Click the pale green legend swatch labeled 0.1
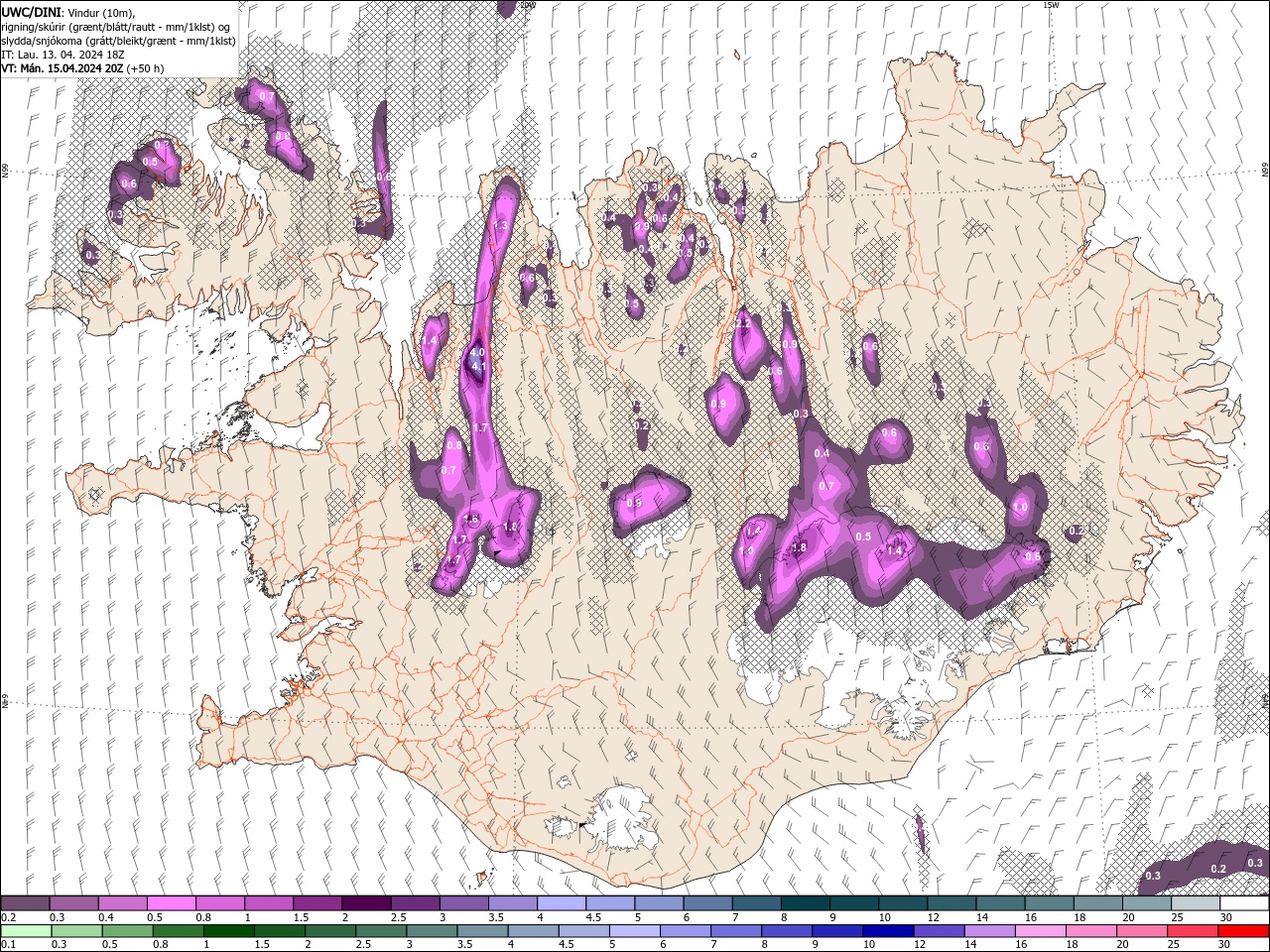The height and width of the screenshot is (952, 1270). tap(25, 931)
